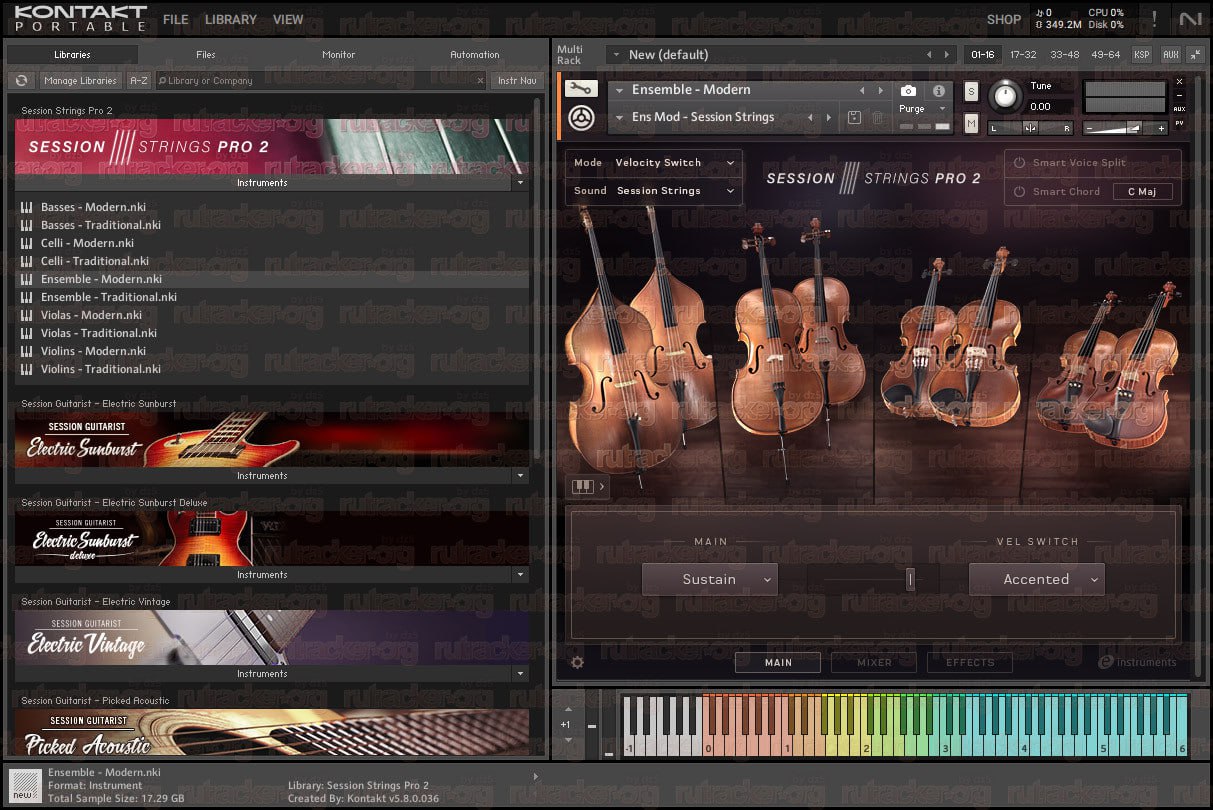1213x810 pixels.
Task: Expand Electric Vintage Instruments dropdown arrow
Action: pos(519,674)
